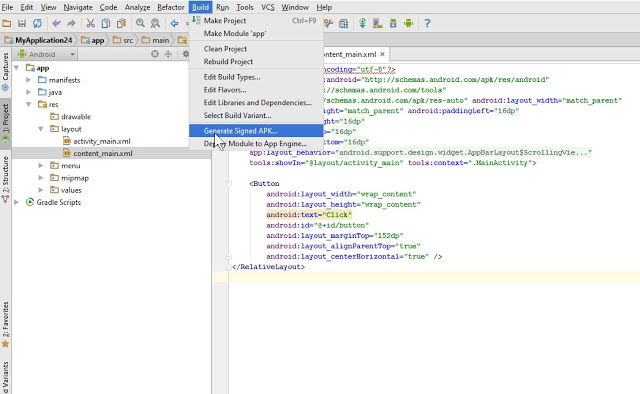
Task: Toggle the Build Variants side tab
Action: coord(5,378)
